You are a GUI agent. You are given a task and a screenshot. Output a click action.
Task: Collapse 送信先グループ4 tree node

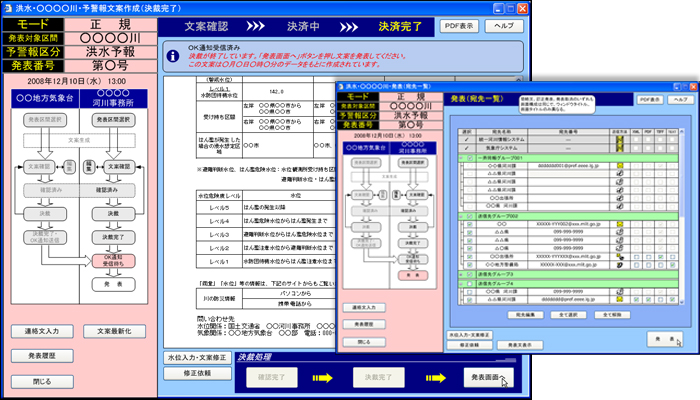point(461,283)
